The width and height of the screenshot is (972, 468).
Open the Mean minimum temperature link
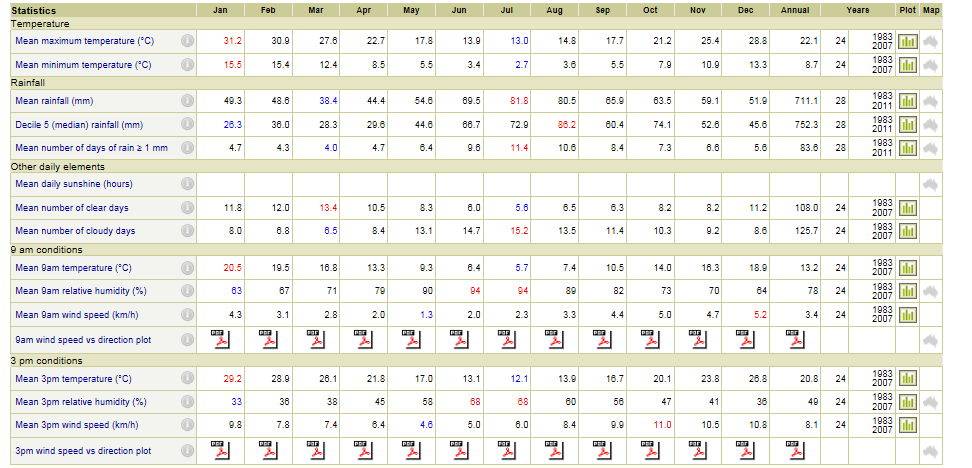84,64
